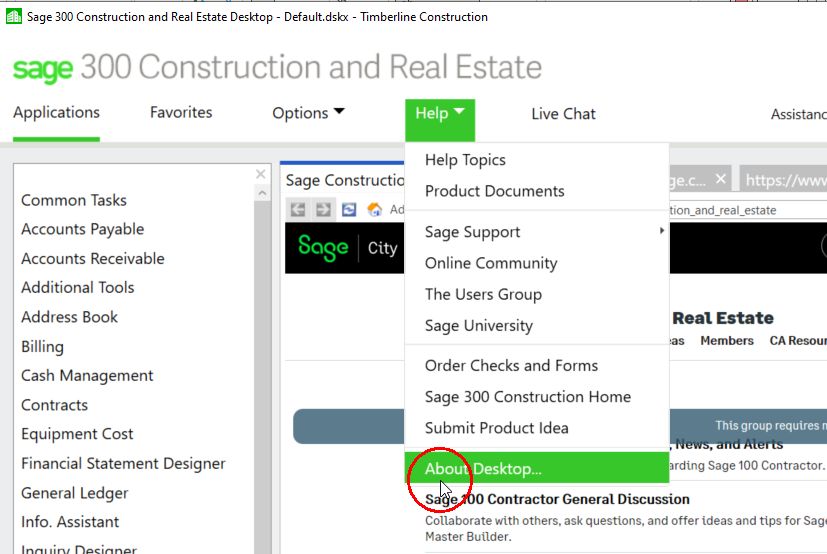Select Contracts application
Viewport: 827px width, 554px height.
tap(54, 405)
